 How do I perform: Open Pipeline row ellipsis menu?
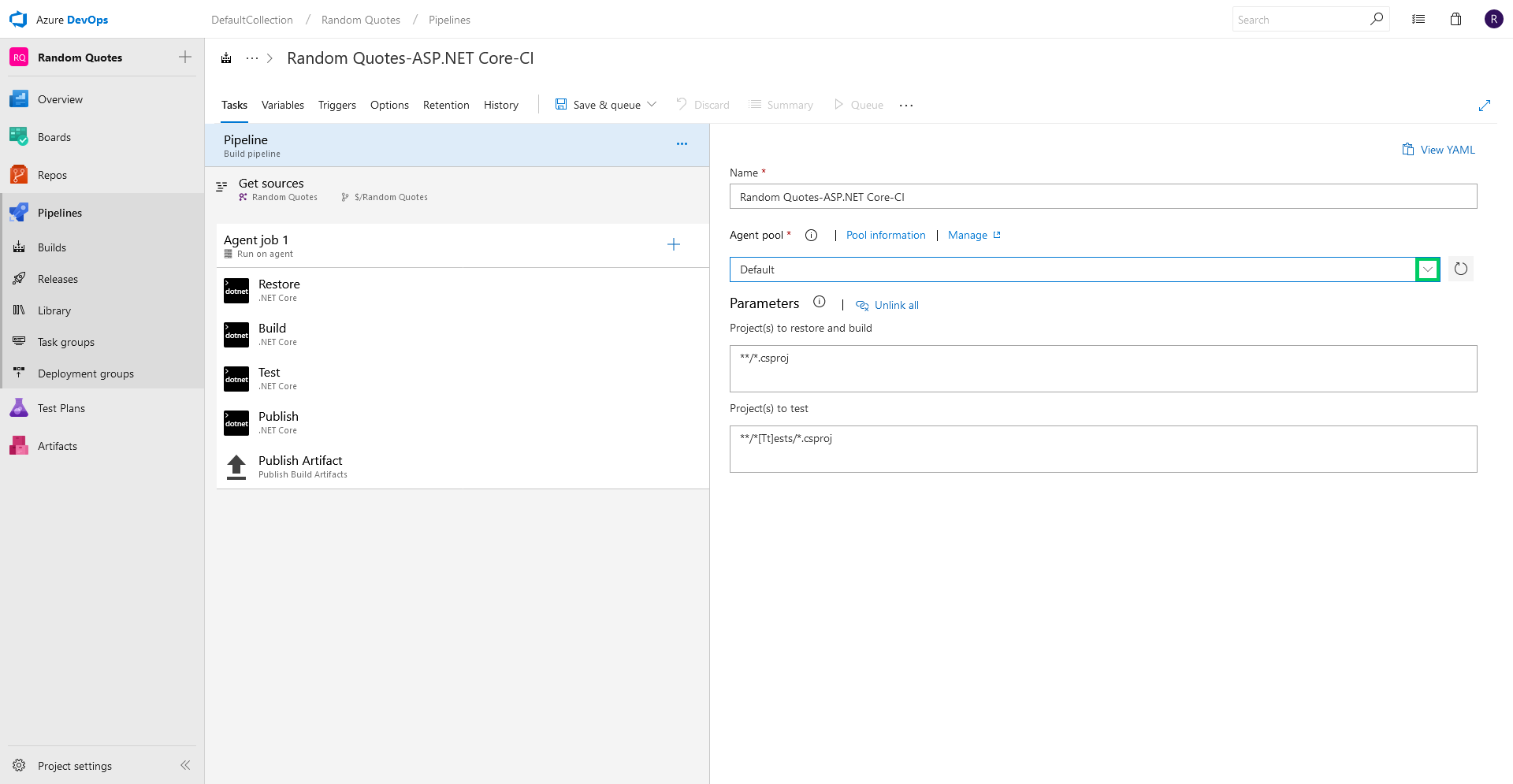(682, 144)
